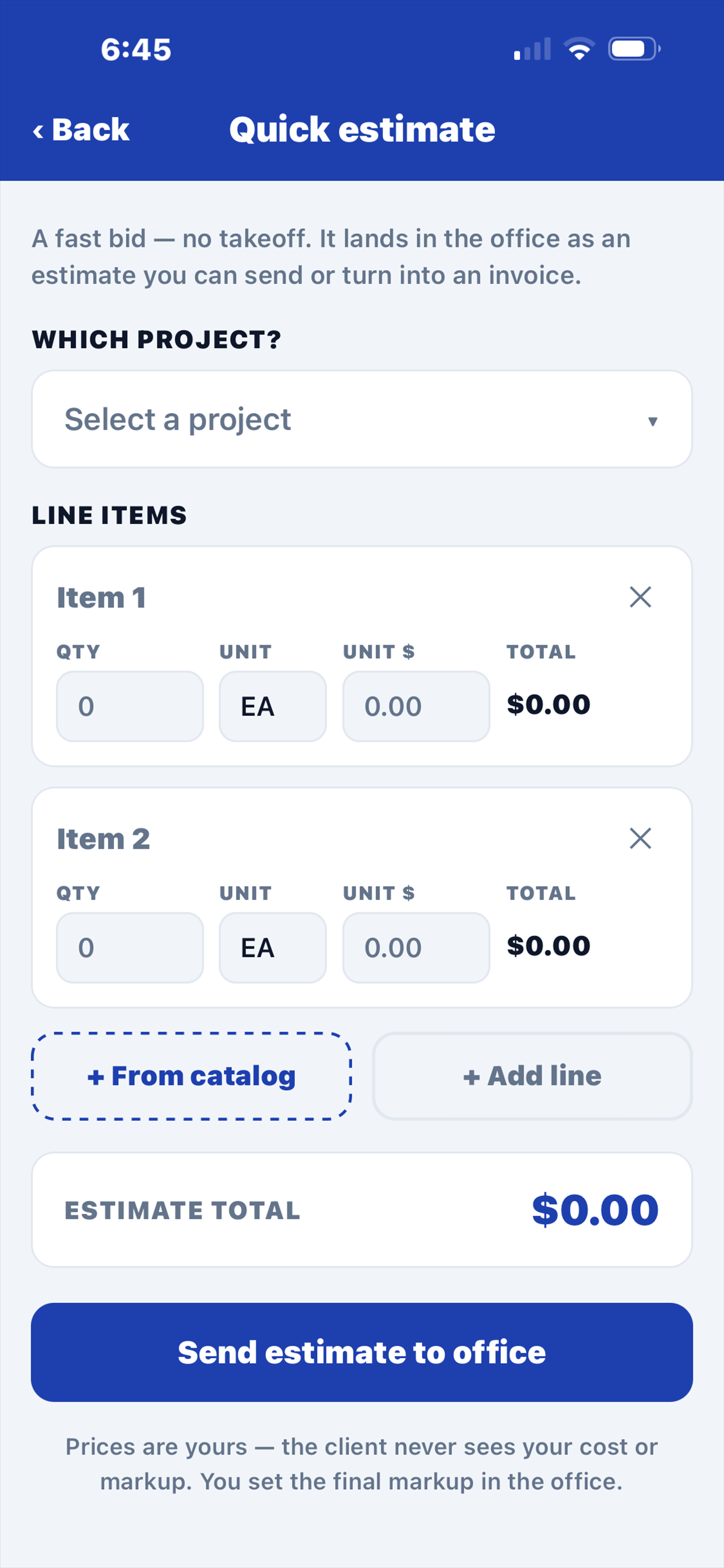Screen dimensions: 724x1568
Task: Tap the cellular signal bars icon
Action: pos(532,48)
